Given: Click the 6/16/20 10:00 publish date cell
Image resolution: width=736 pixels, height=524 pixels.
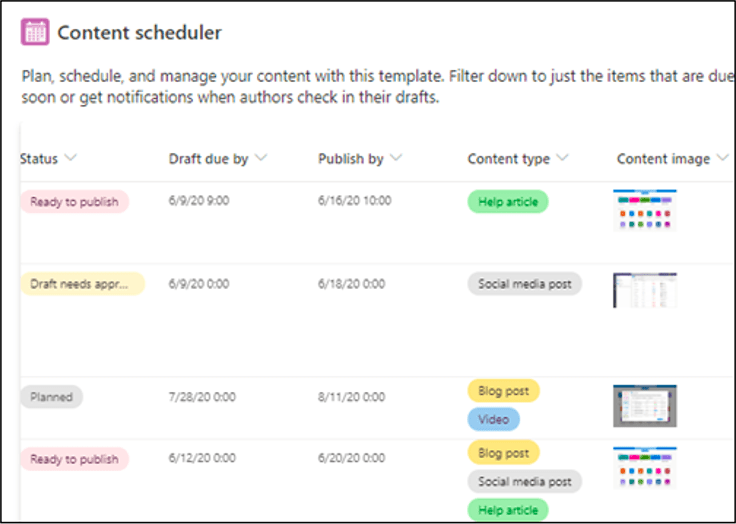Looking at the screenshot, I should pyautogui.click(x=355, y=201).
